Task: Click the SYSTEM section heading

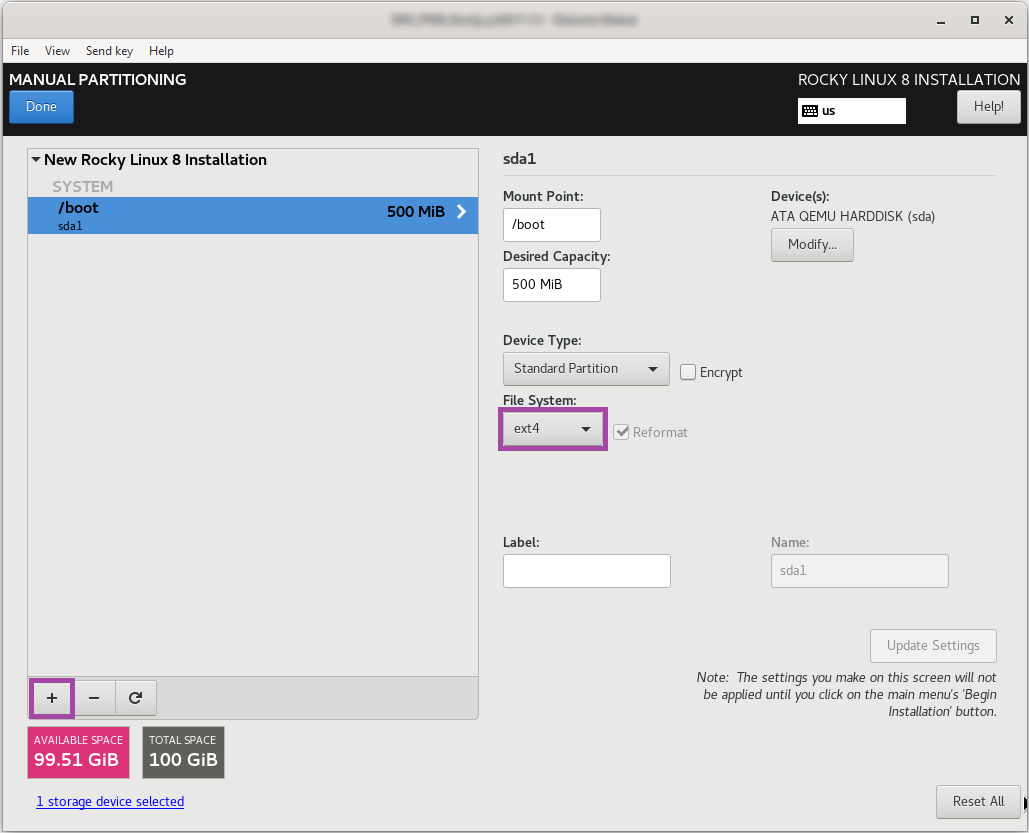Action: pos(83,186)
